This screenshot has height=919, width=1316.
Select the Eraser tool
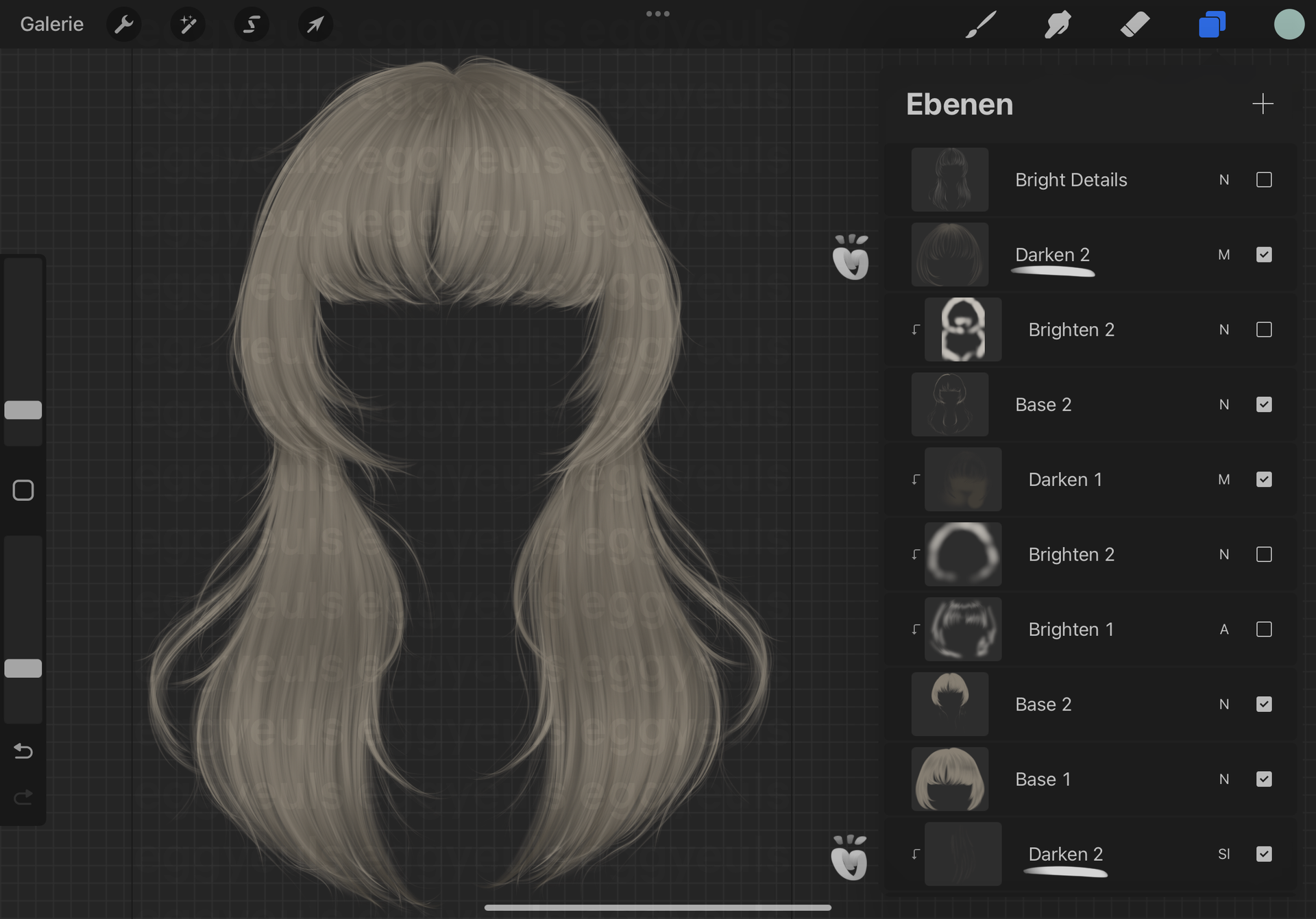coord(1134,25)
